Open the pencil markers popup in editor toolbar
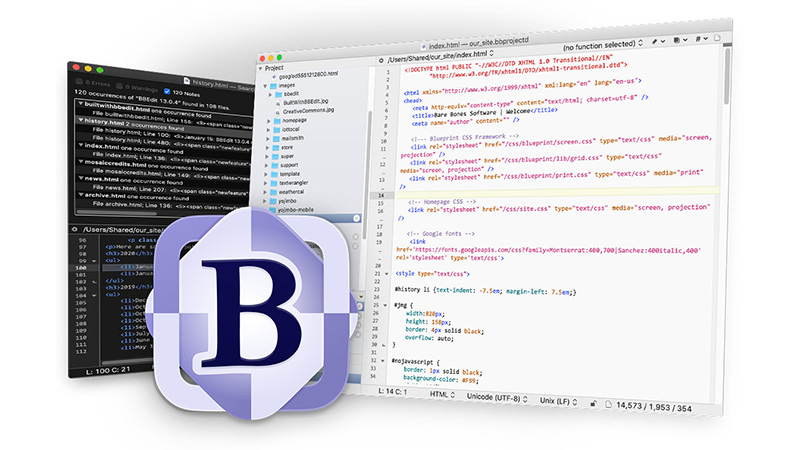This screenshot has width=800, height=450. tap(658, 41)
